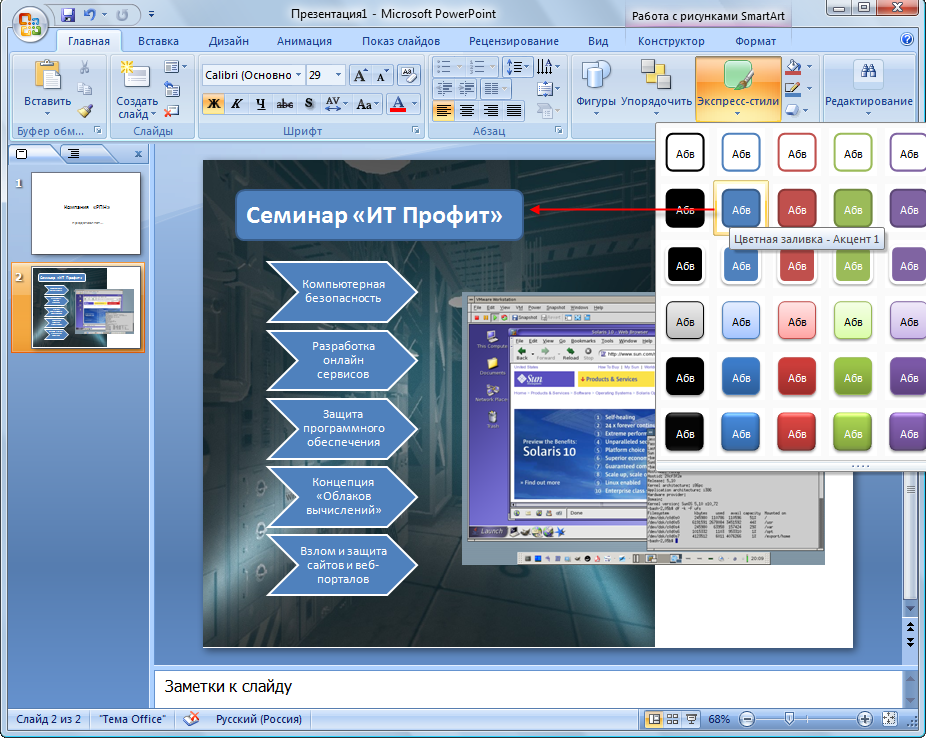Open the Вставка ribbon tab
This screenshot has height=738, width=926.
158,41
